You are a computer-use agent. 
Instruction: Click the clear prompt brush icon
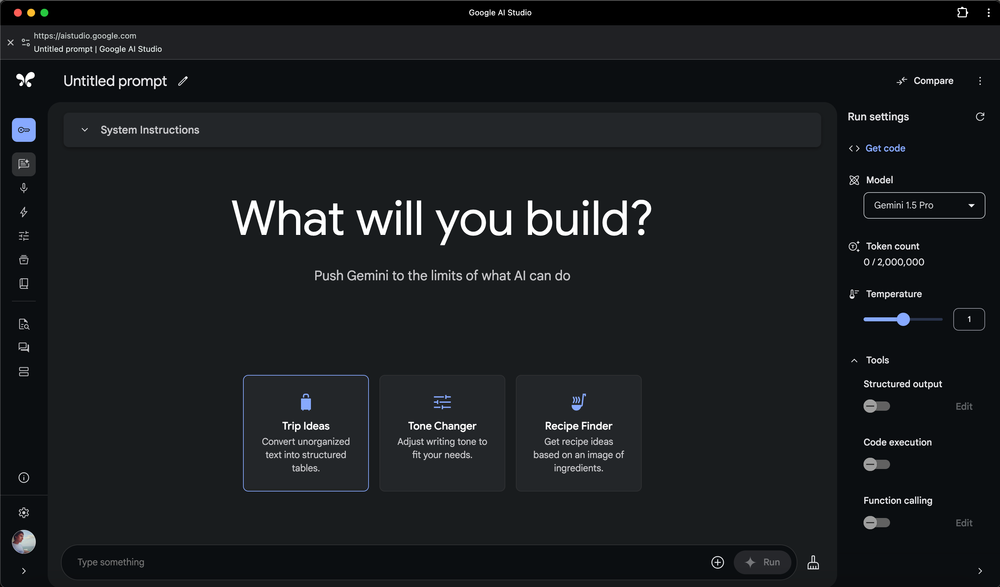pyautogui.click(x=813, y=562)
